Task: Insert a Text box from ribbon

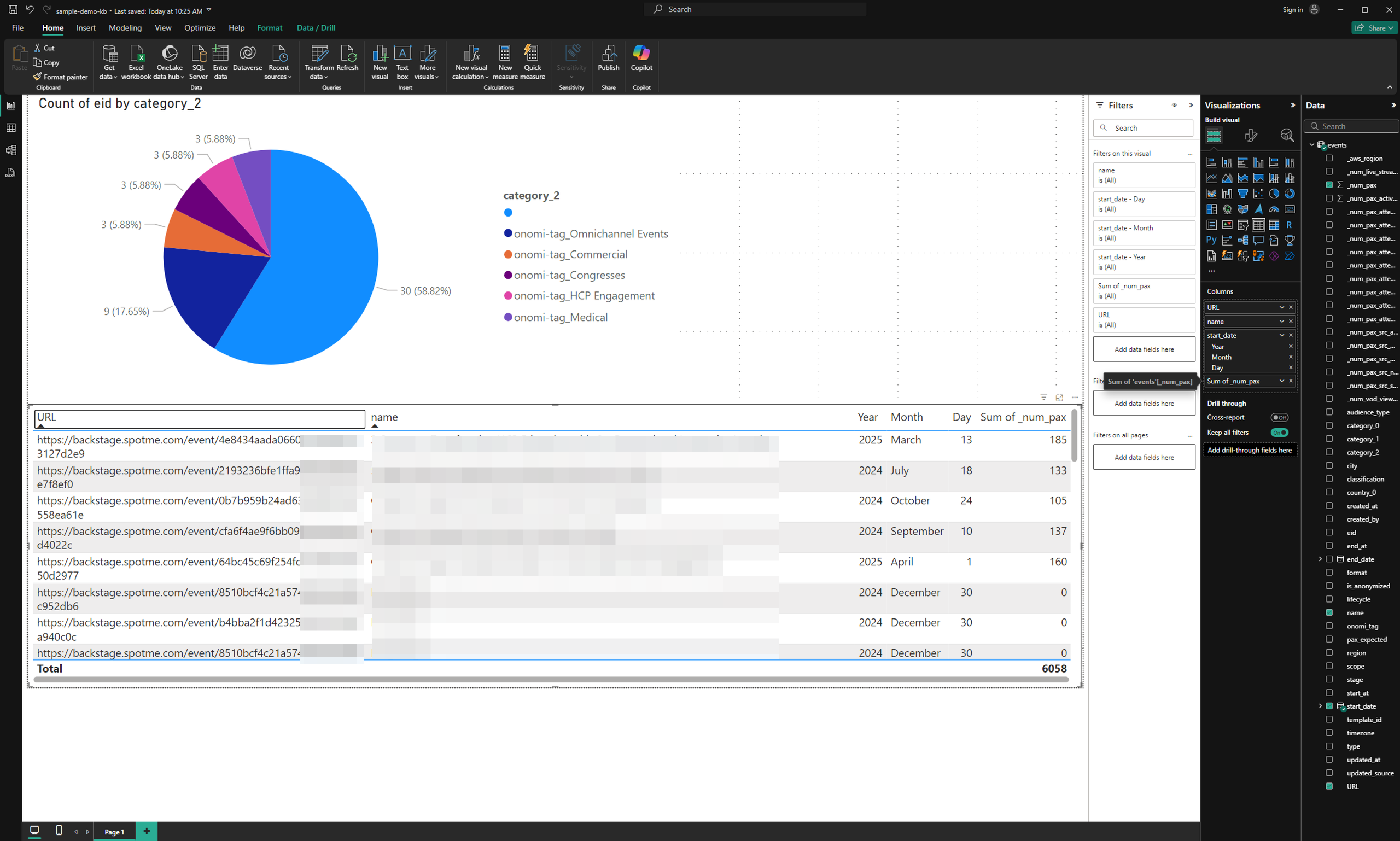Action: 402,62
